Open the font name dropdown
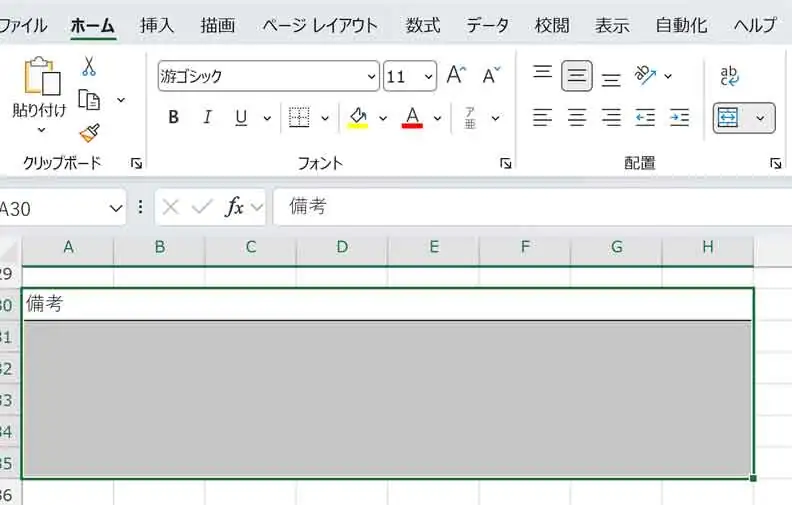The width and height of the screenshot is (792, 505). pyautogui.click(x=371, y=77)
